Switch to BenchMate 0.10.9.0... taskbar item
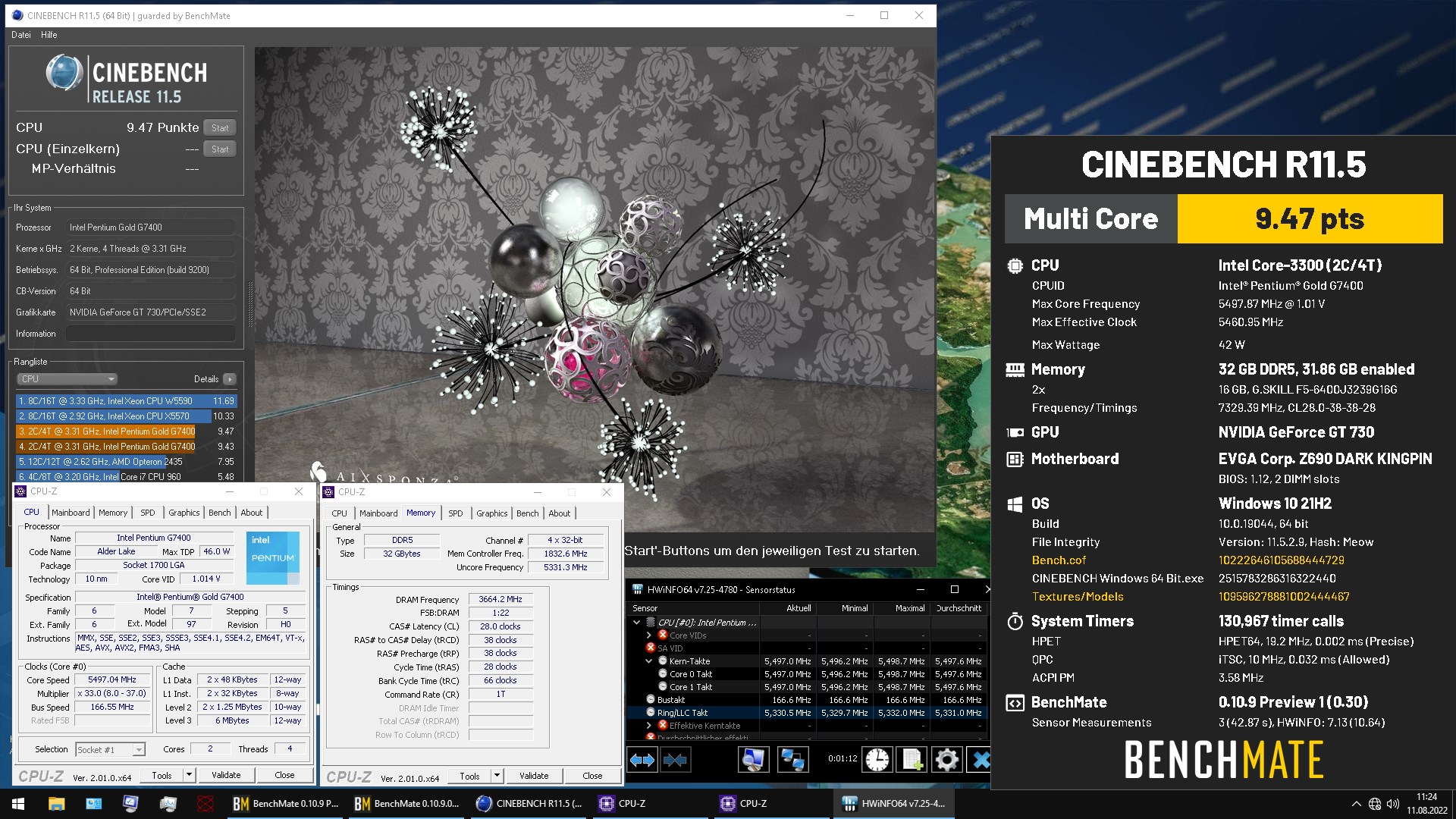Viewport: 1456px width, 819px height. [407, 804]
